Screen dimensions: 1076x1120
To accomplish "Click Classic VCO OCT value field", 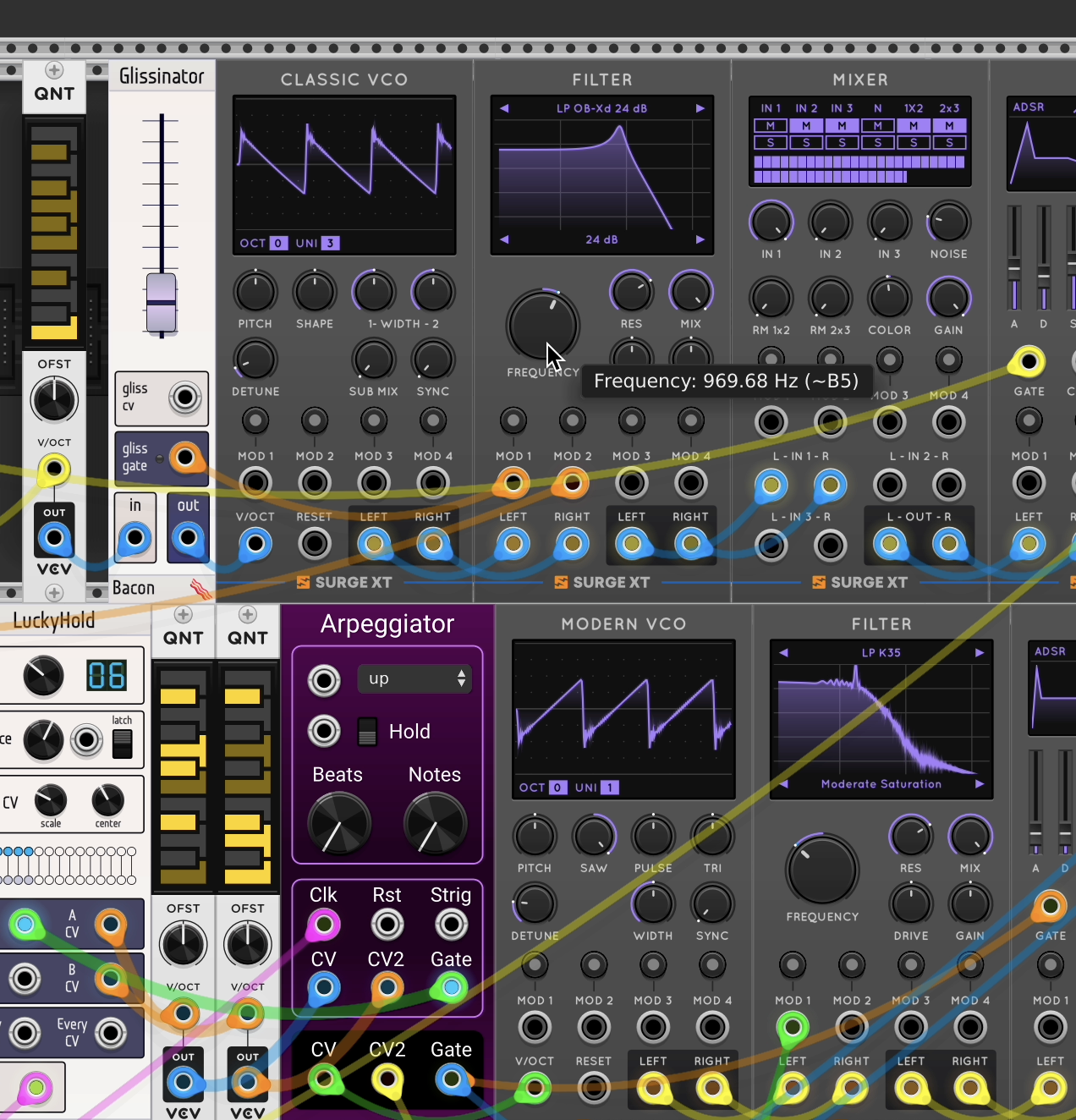I will 278,243.
